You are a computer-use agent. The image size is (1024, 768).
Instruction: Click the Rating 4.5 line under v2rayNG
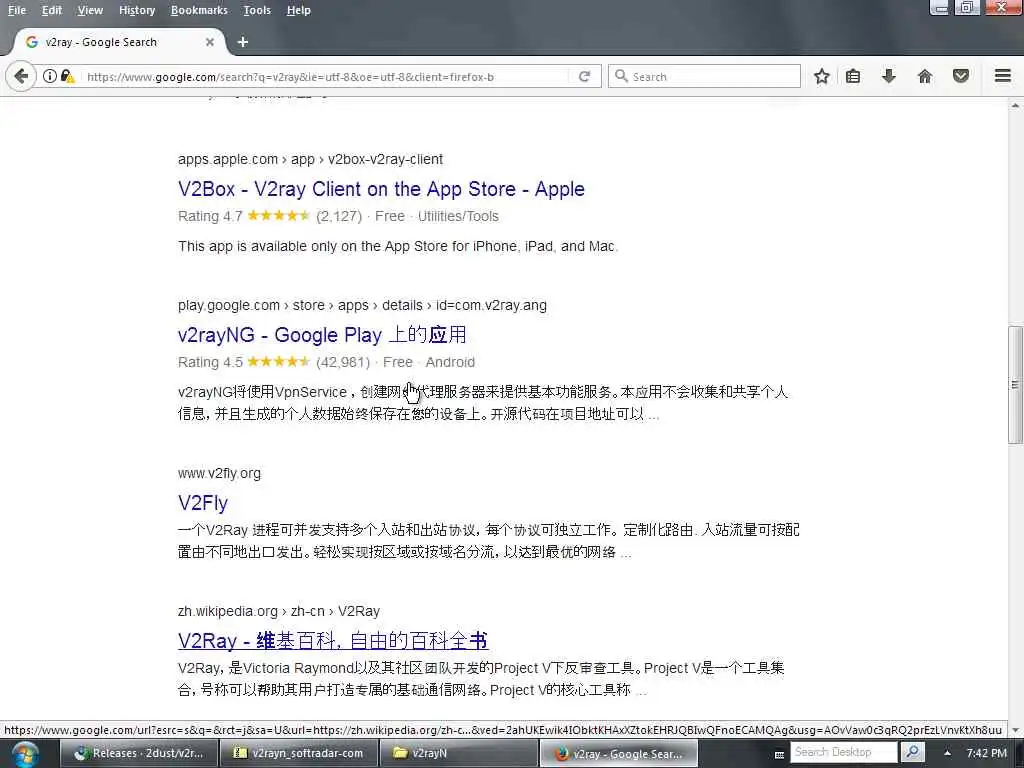[326, 362]
